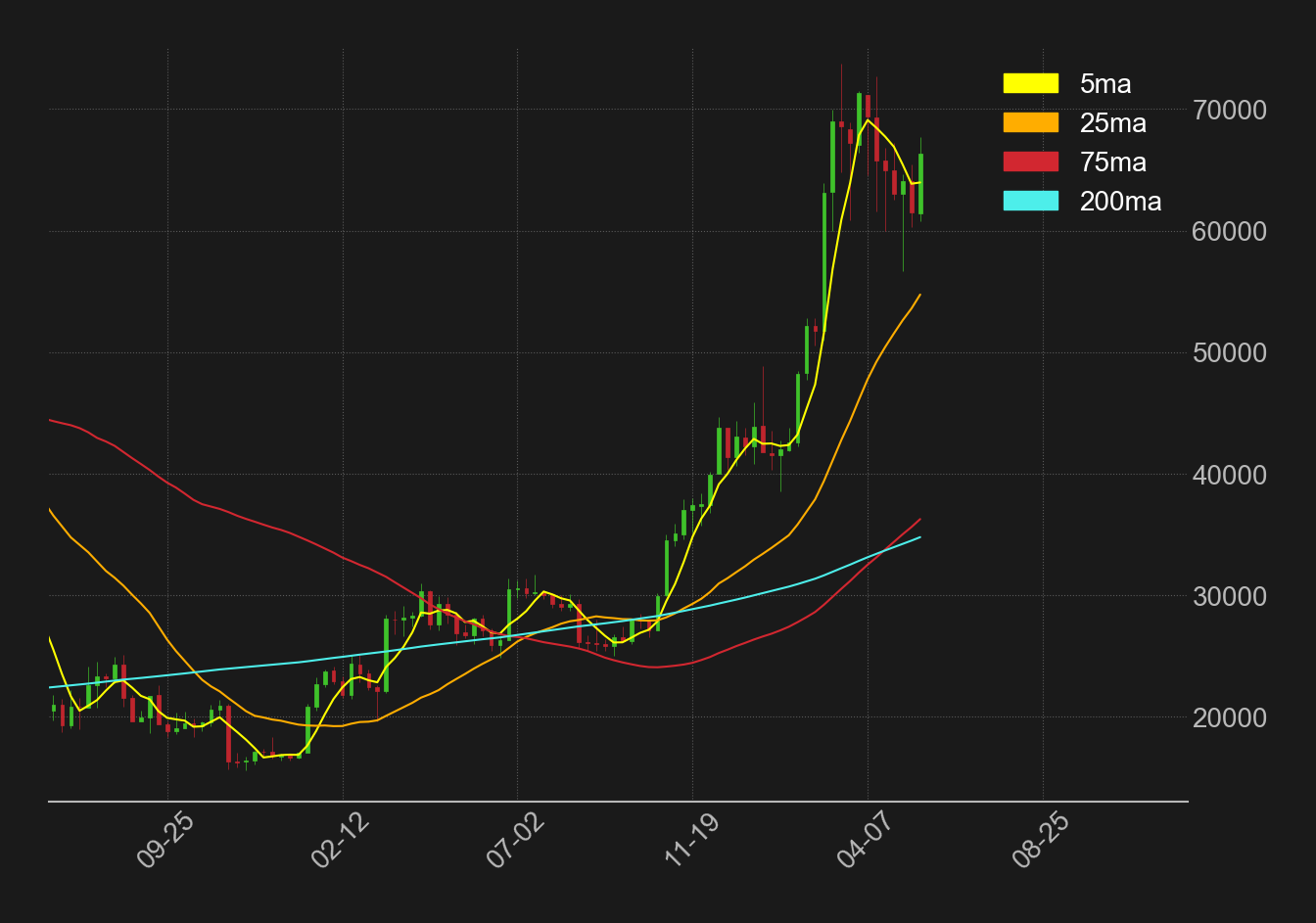Screen dimensions: 1316x923
Task: Click the 40000 price axis label
Action: pos(1230,475)
